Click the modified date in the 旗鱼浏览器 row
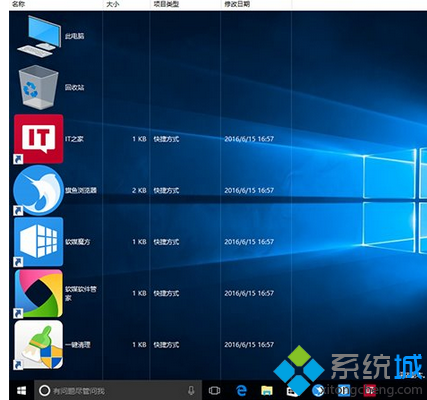 pyautogui.click(x=249, y=190)
